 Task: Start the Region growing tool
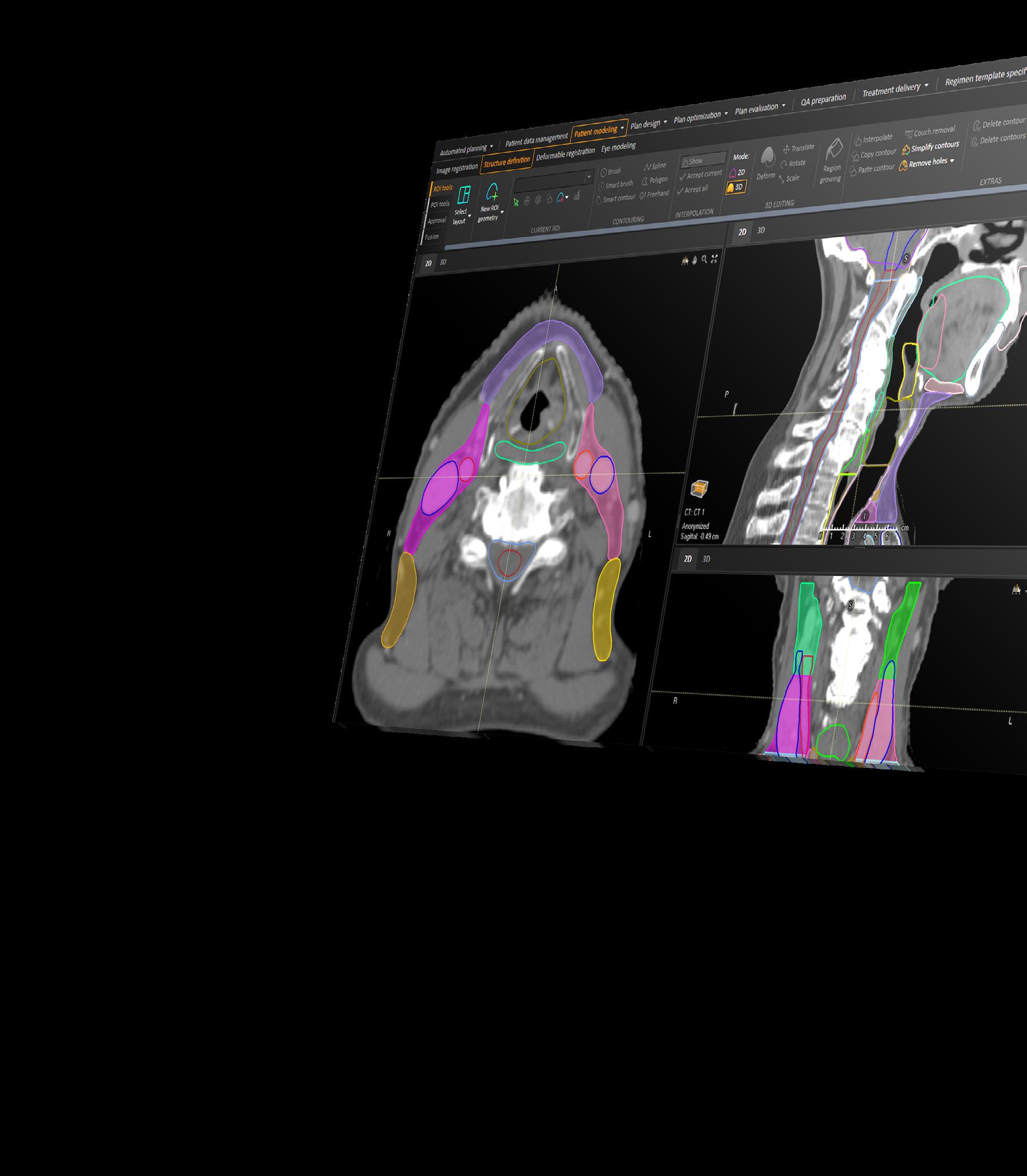832,161
